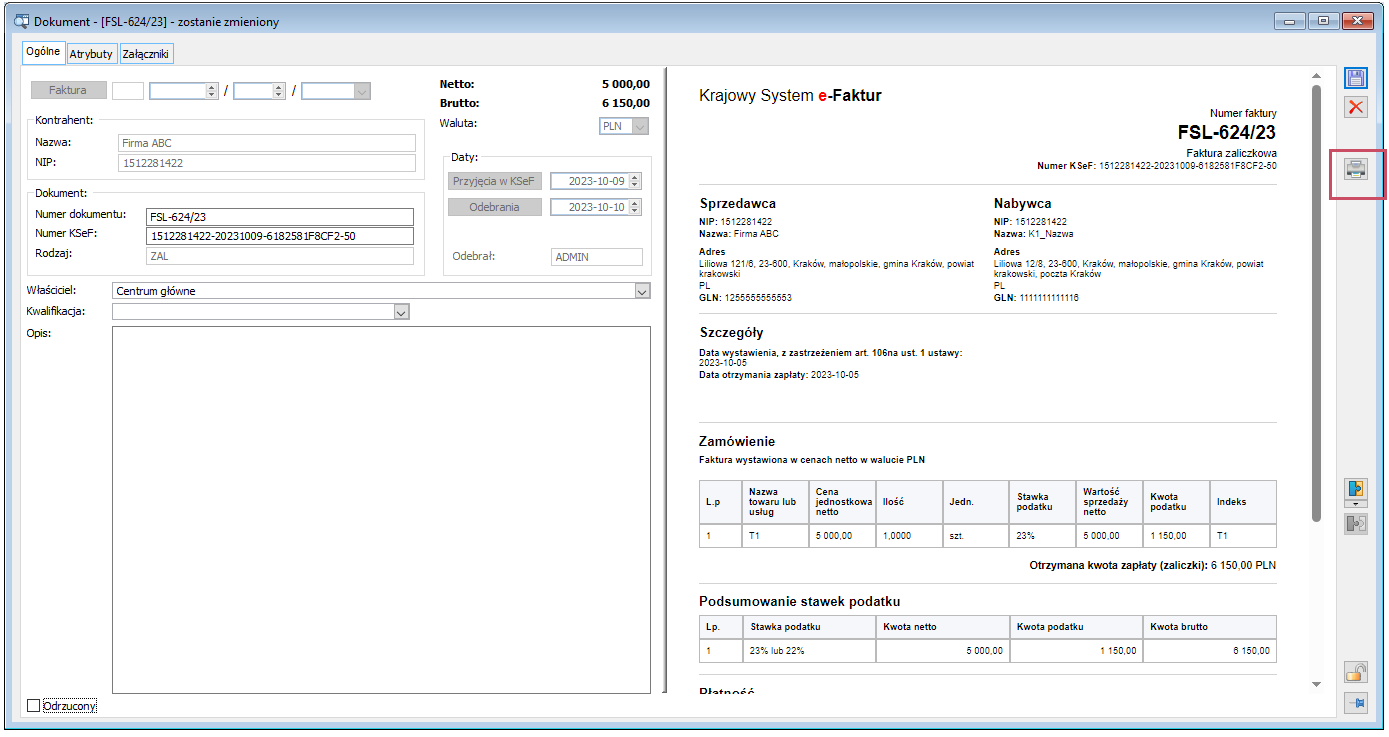The width and height of the screenshot is (1389, 737).
Task: Save the document with the floppy disk icon
Action: (1356, 79)
